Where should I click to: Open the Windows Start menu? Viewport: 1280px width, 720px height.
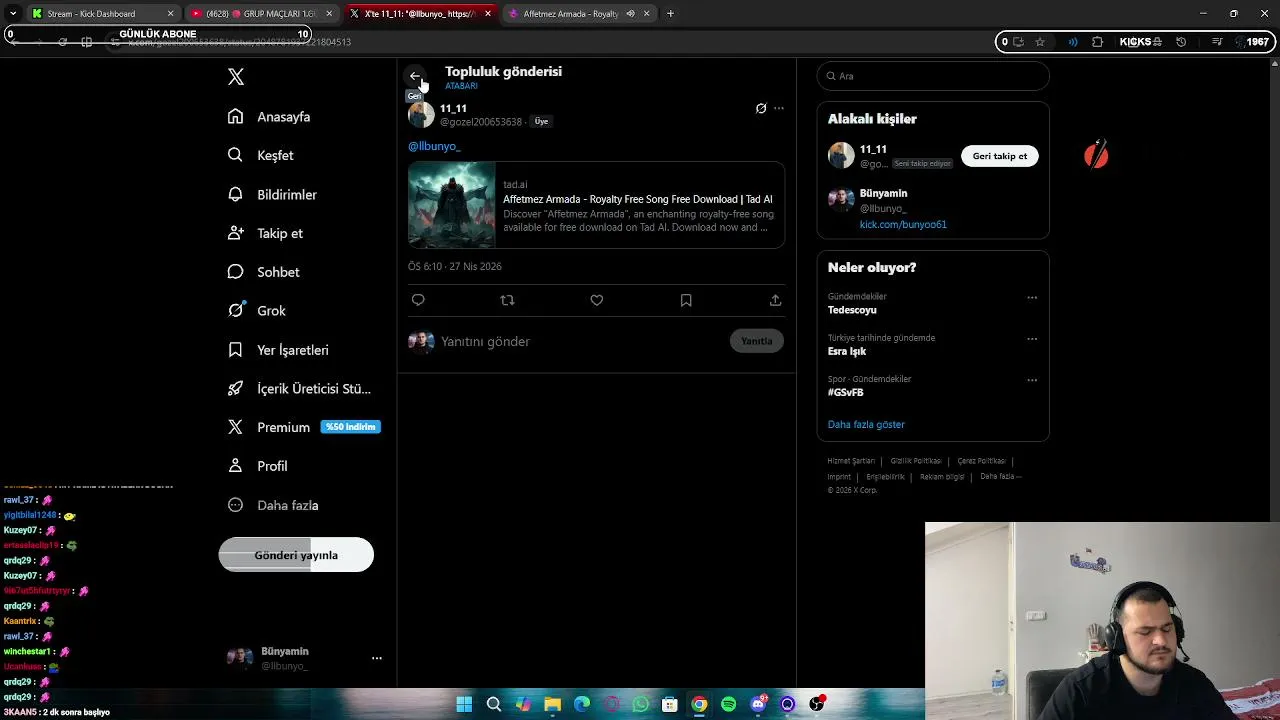click(464, 704)
